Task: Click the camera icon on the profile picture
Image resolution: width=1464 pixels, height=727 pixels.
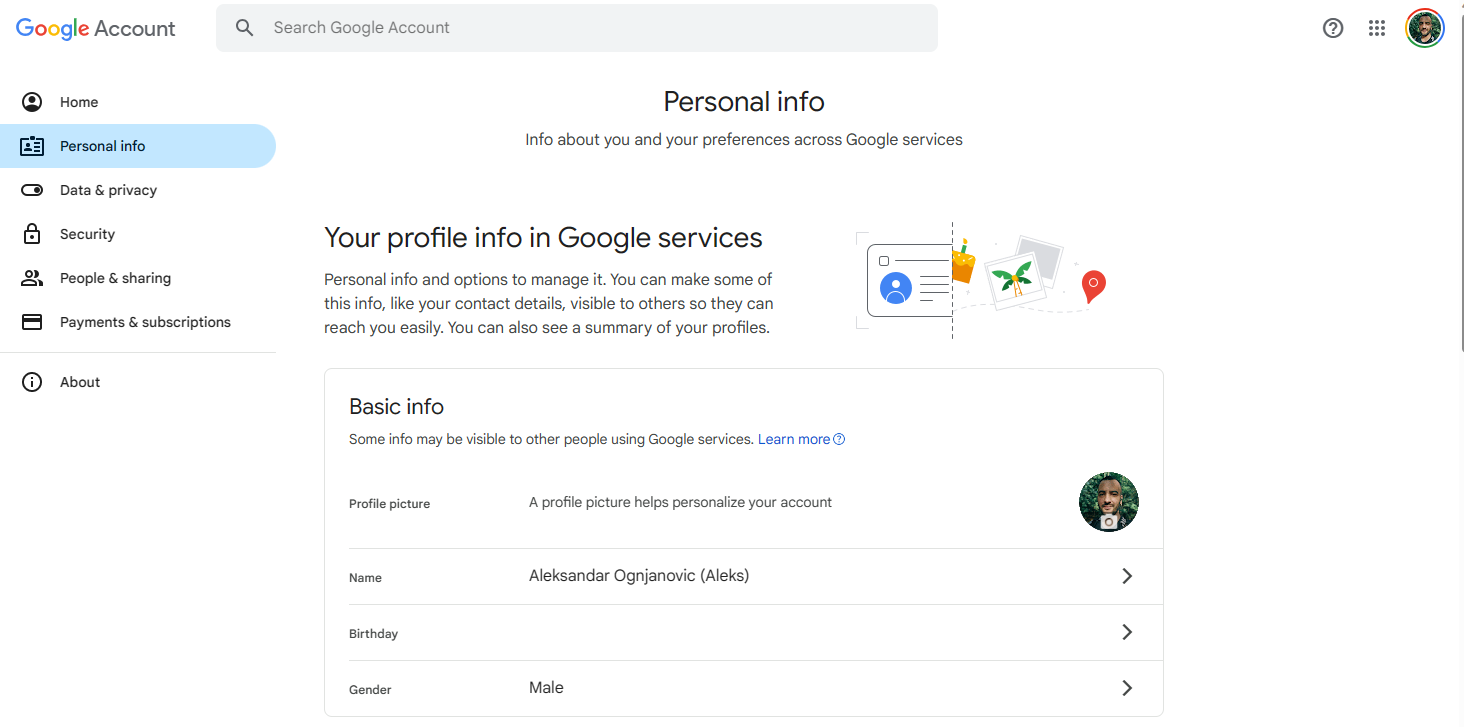Action: [x=1108, y=522]
